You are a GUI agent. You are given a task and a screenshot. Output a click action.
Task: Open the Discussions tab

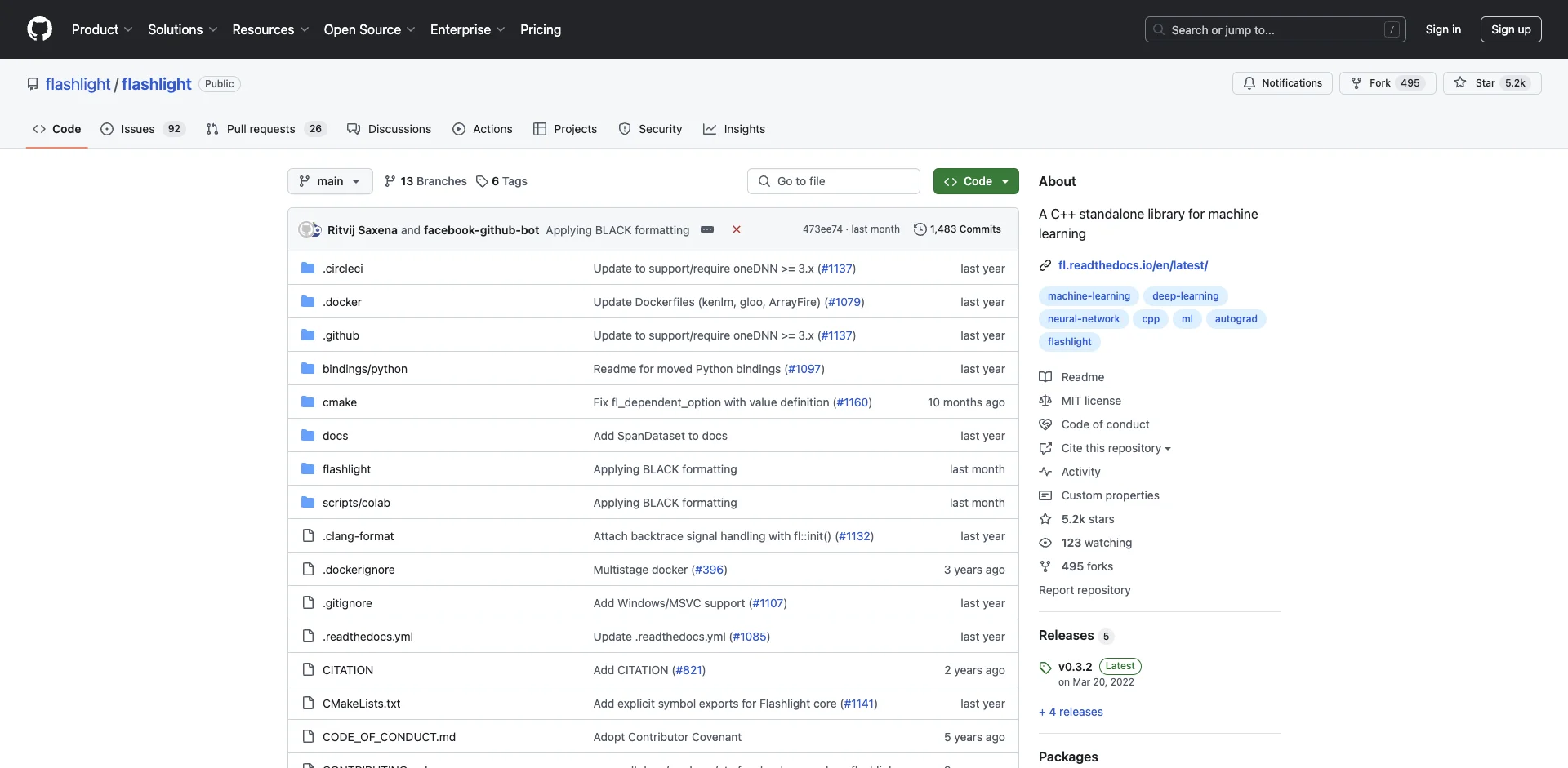tap(389, 129)
